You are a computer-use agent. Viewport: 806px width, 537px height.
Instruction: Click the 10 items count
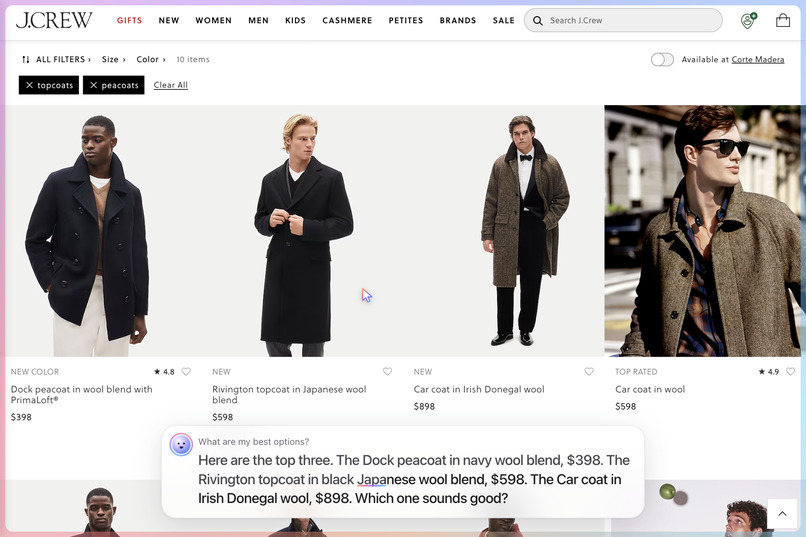pos(193,60)
